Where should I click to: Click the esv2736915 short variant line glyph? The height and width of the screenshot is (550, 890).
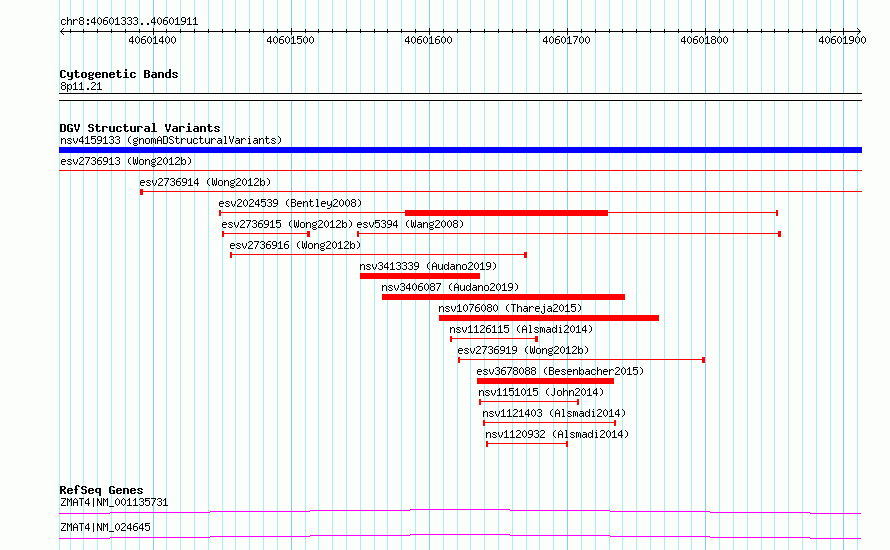266,234
